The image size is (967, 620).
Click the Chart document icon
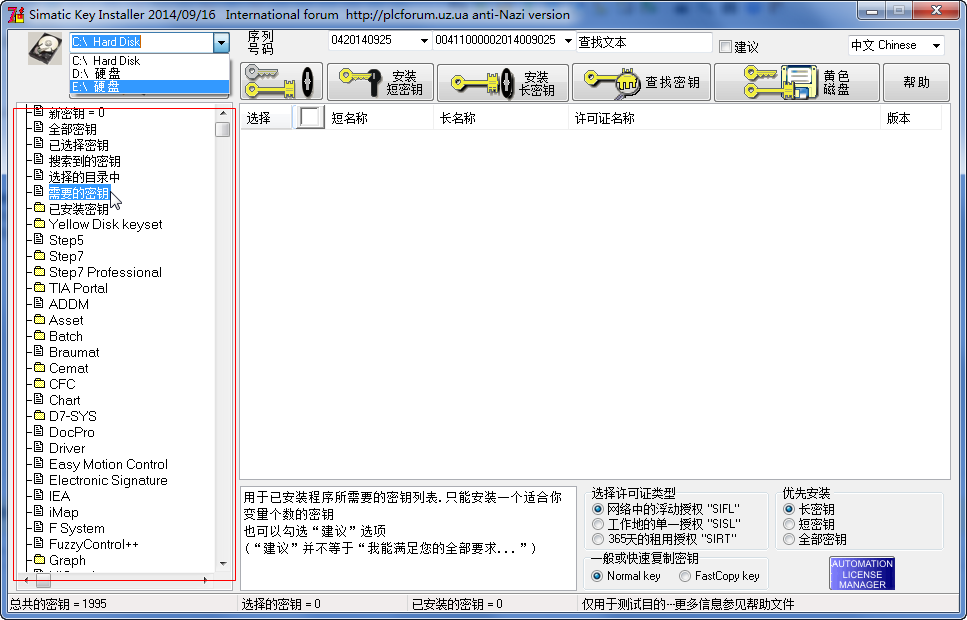[39, 399]
